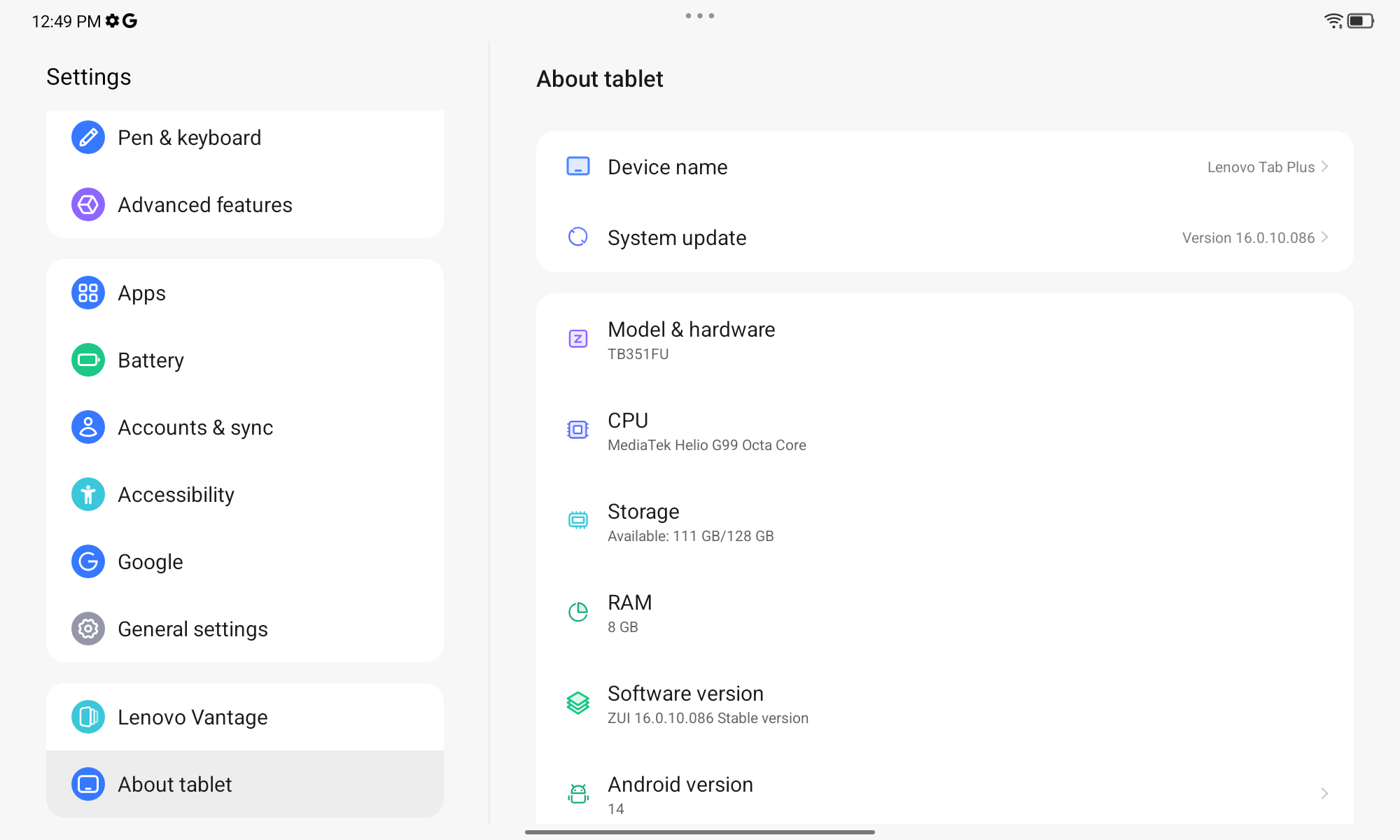Expand System update chevron arrow
The height and width of the screenshot is (840, 1400).
[x=1324, y=237]
